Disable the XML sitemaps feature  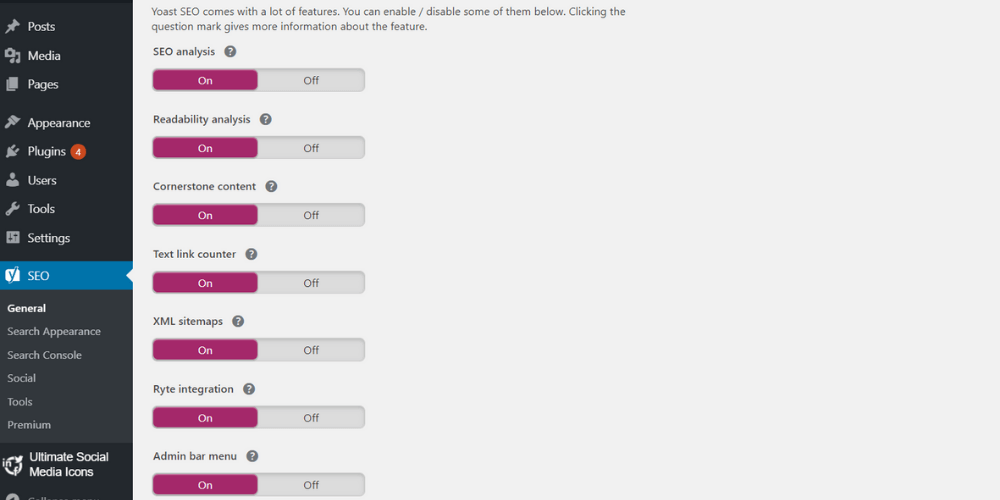(311, 350)
